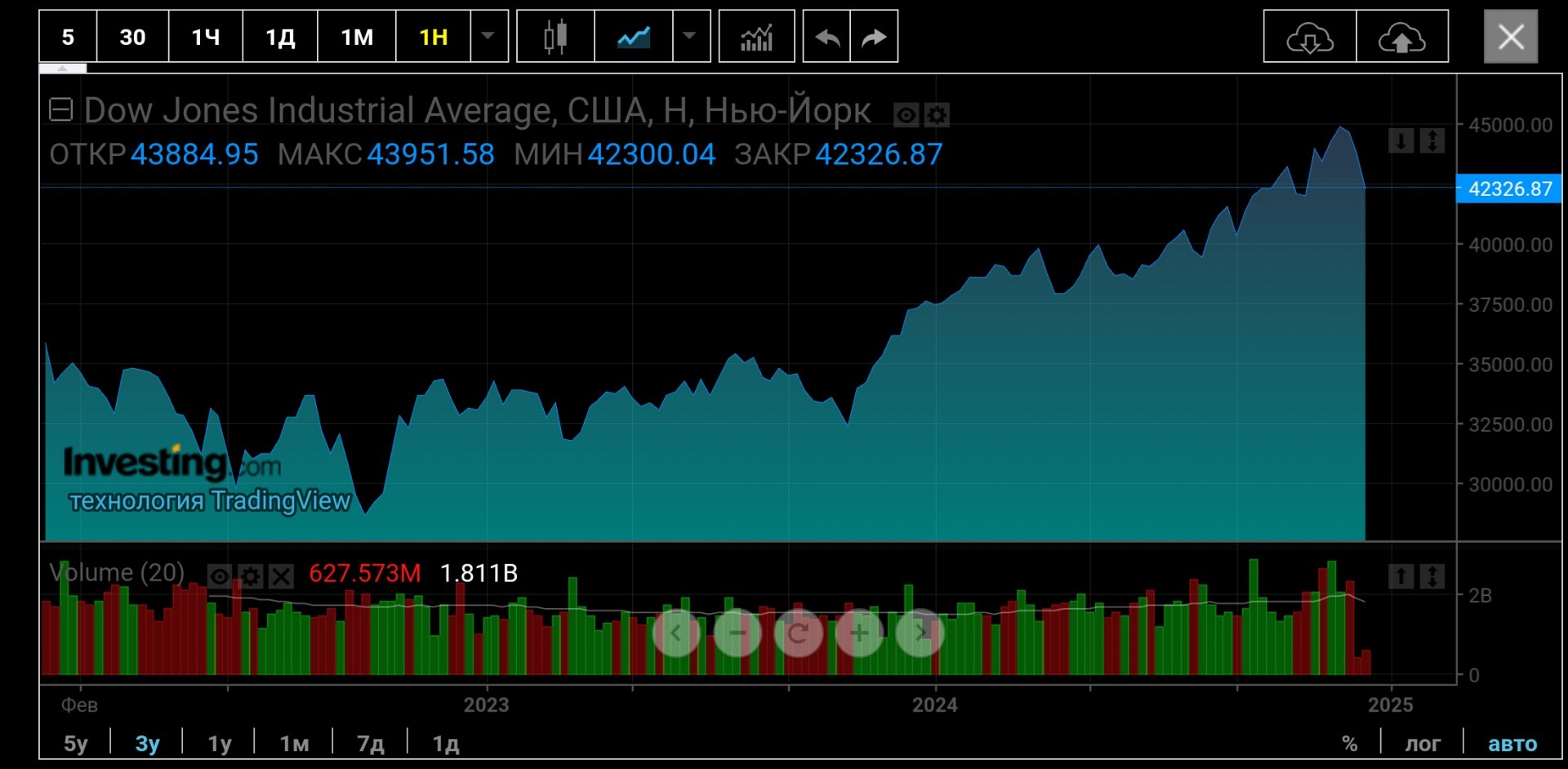
Task: Click the 37500.00 price axis label
Action: click(1511, 304)
